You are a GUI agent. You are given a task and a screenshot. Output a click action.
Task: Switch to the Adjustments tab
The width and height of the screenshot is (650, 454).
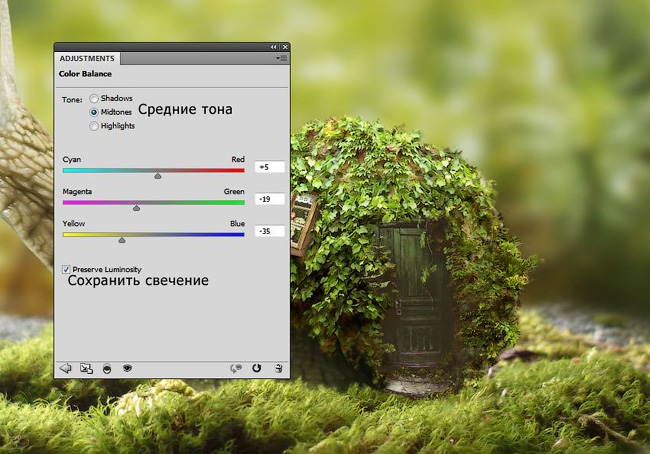coord(88,59)
